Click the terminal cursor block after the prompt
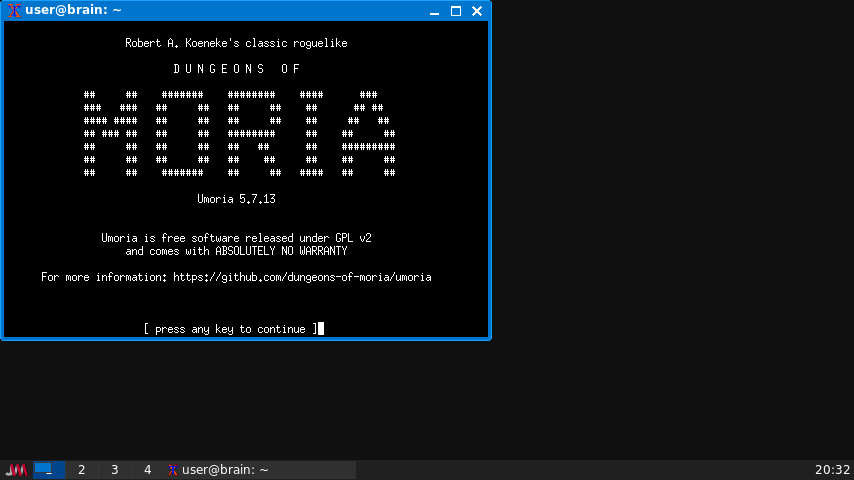This screenshot has width=854, height=480. 321,329
